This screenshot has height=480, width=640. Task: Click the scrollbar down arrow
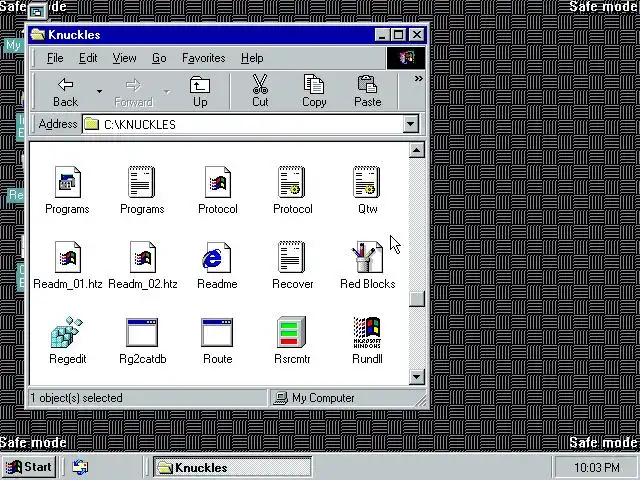416,376
